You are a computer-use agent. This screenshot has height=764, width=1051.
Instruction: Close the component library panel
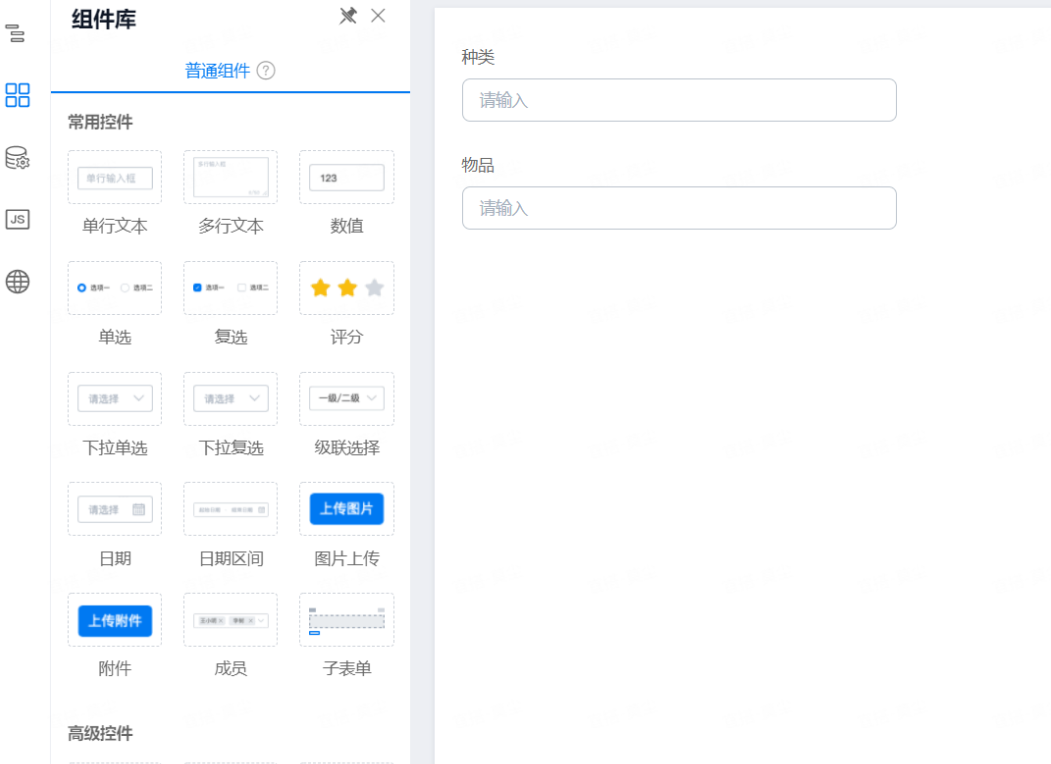(x=378, y=16)
